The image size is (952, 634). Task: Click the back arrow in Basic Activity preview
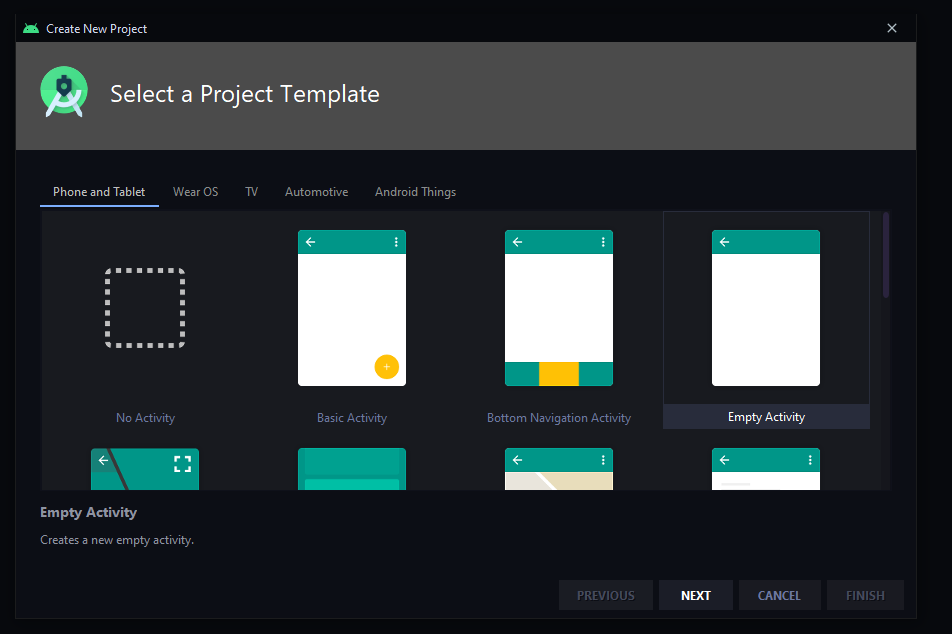tap(310, 241)
